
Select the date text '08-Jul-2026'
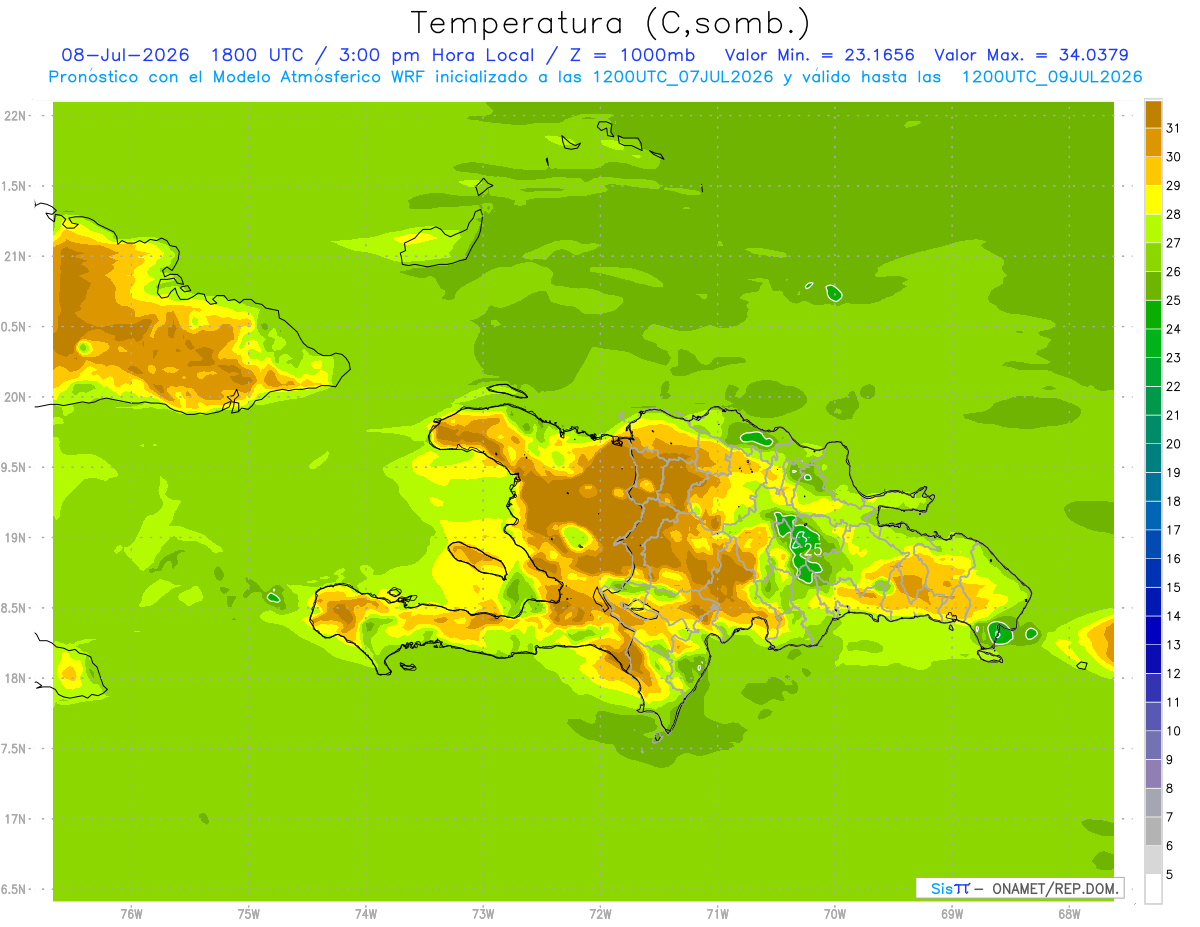click(x=125, y=55)
